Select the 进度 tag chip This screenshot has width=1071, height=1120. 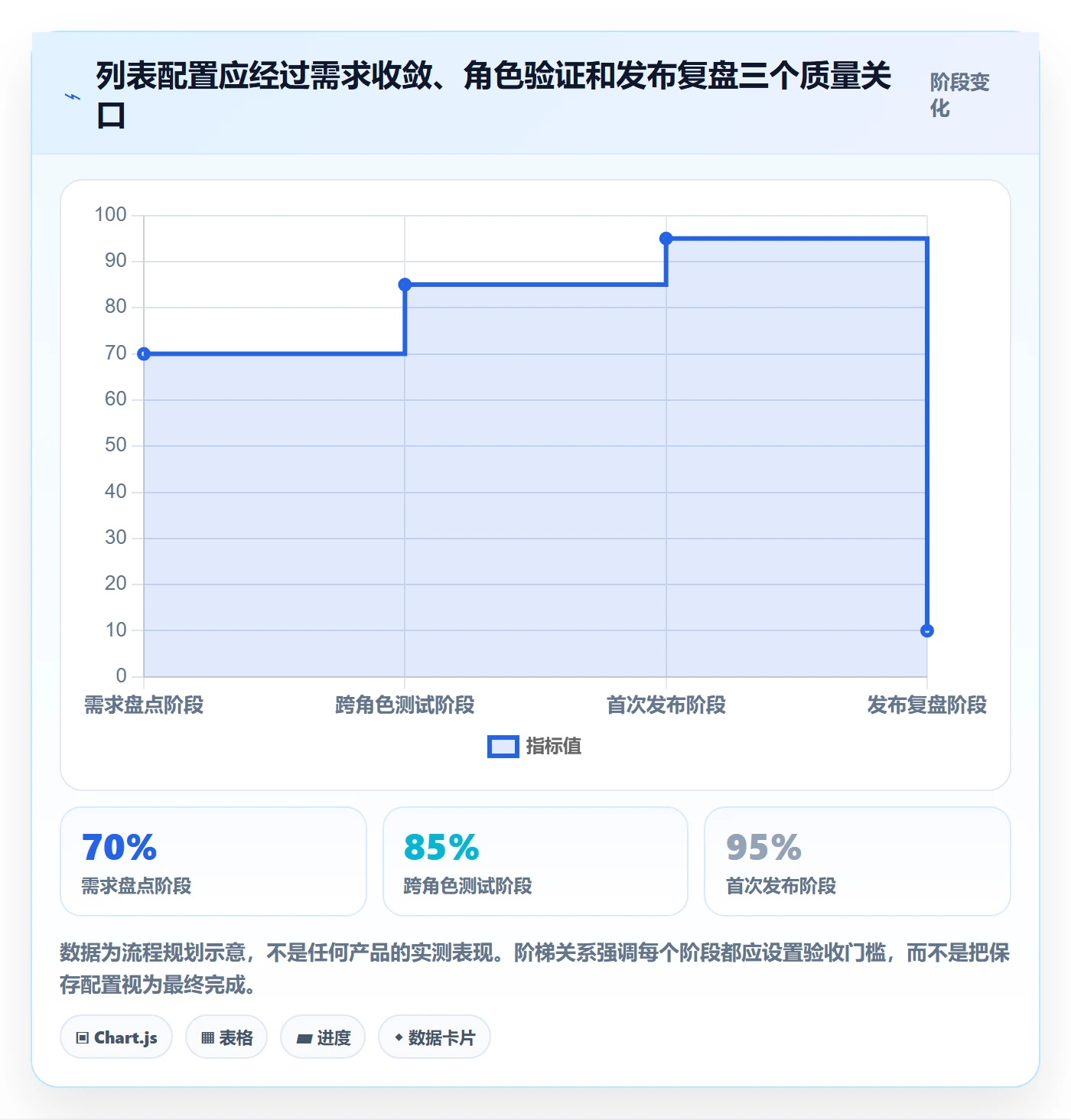[323, 1037]
